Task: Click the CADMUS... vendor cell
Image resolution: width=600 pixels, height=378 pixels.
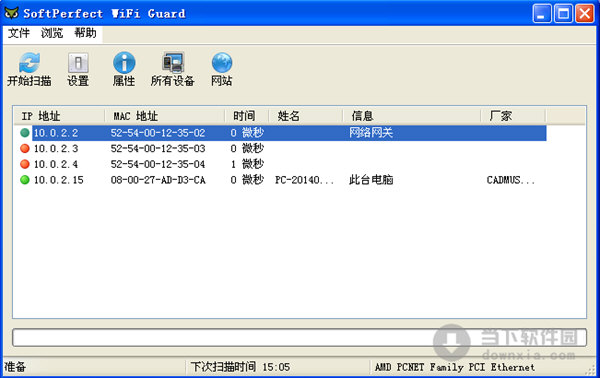Action: (x=510, y=180)
